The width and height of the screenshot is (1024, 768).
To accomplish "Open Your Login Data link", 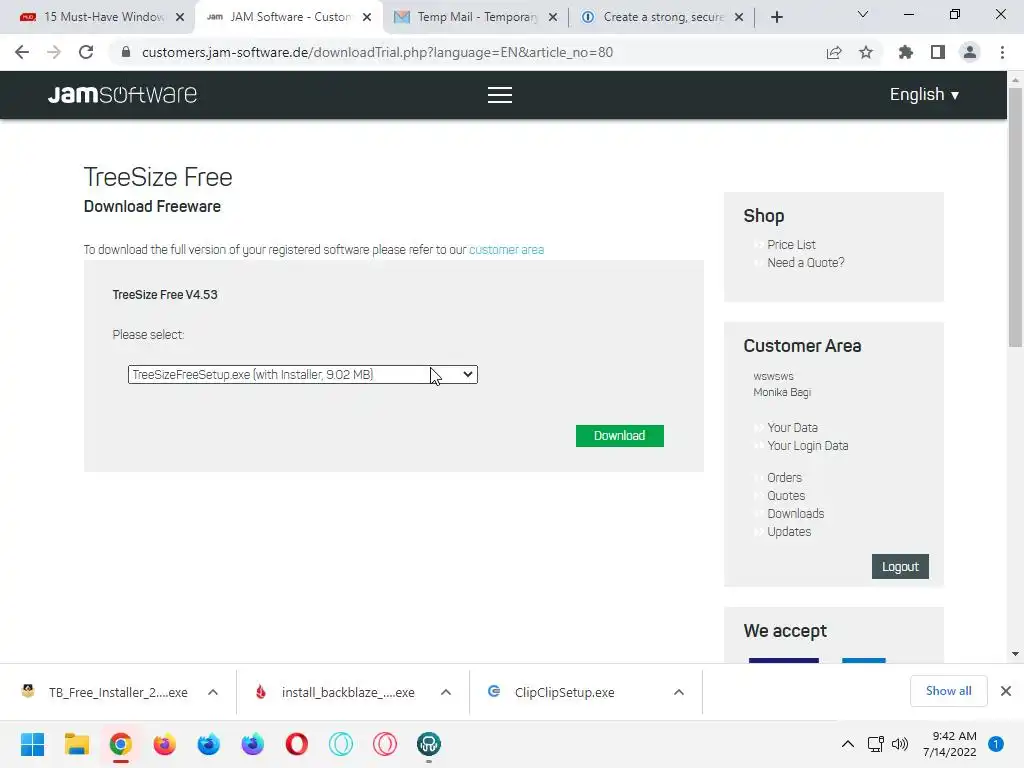I will click(x=807, y=445).
